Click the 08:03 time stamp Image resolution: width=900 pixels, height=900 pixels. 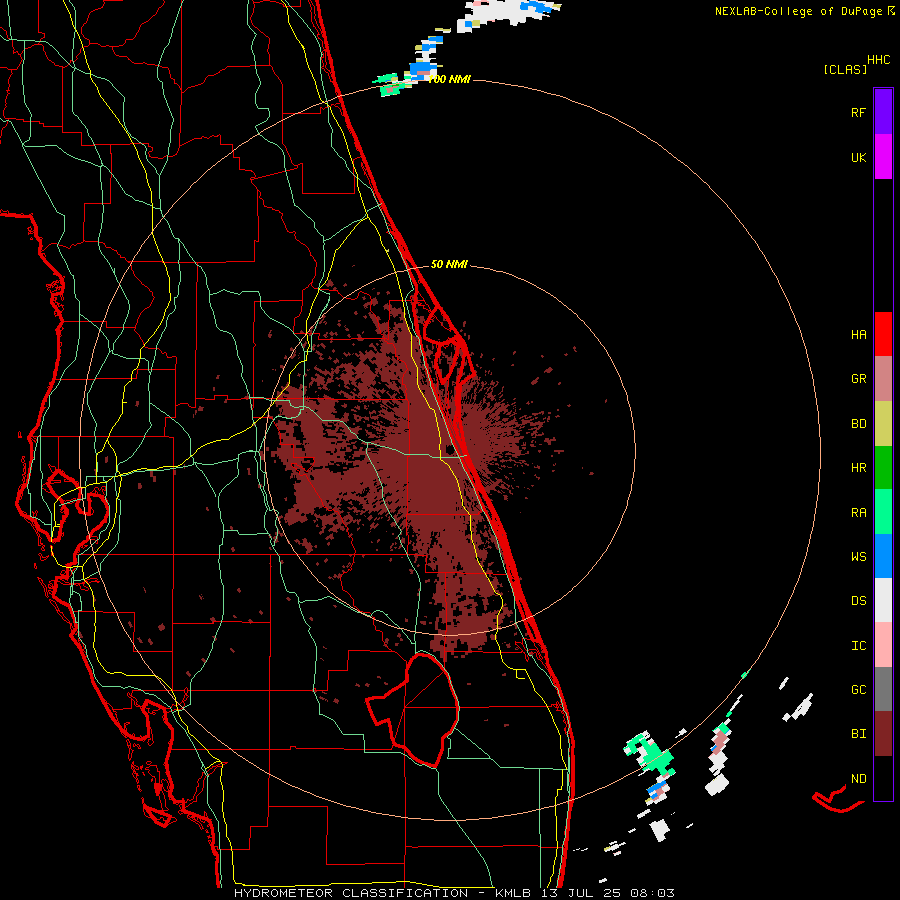pos(653,893)
